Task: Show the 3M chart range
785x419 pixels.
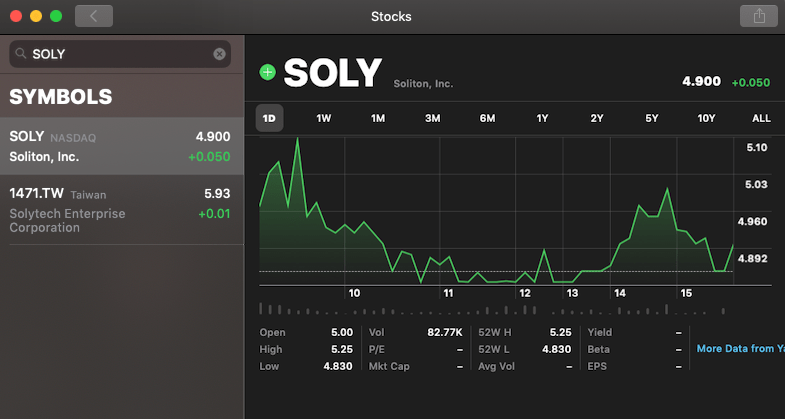Action: (x=433, y=119)
